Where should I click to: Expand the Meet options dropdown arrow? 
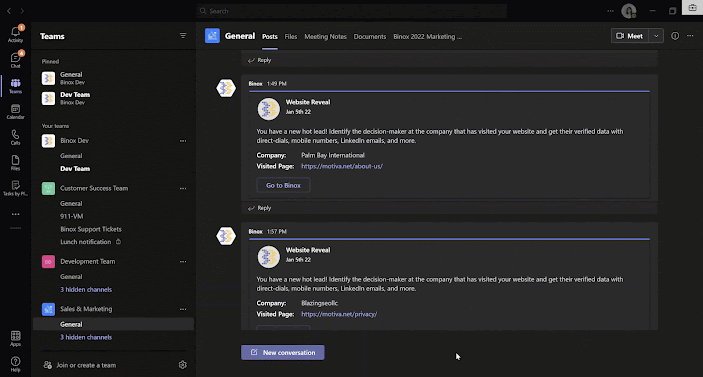tap(656, 36)
